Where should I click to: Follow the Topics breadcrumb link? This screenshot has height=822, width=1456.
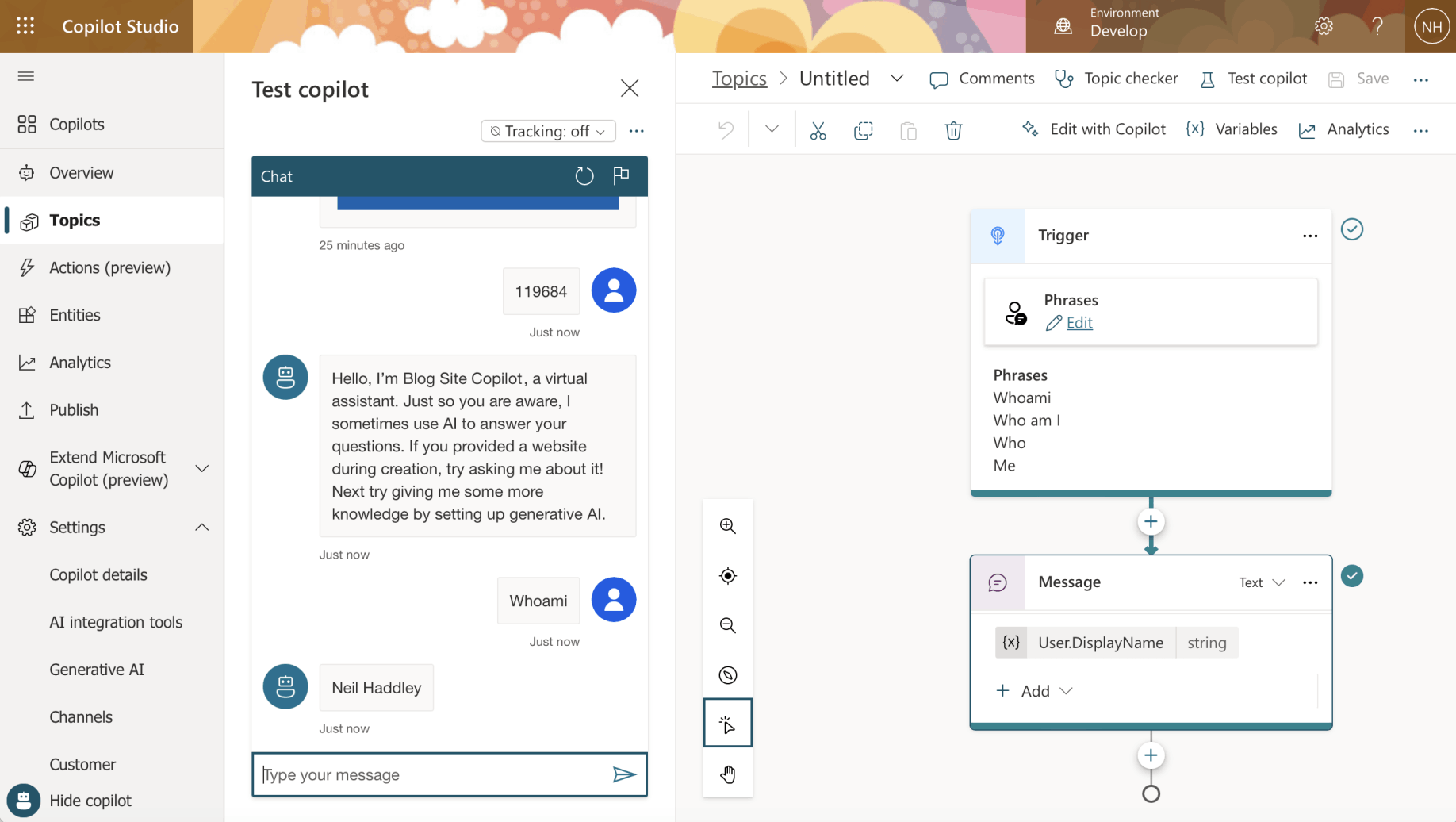click(739, 79)
